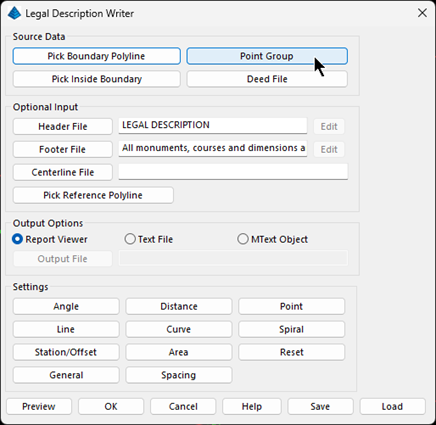The image size is (436, 425).
Task: Click Pick Reference Polyline button
Action: pyautogui.click(x=93, y=195)
